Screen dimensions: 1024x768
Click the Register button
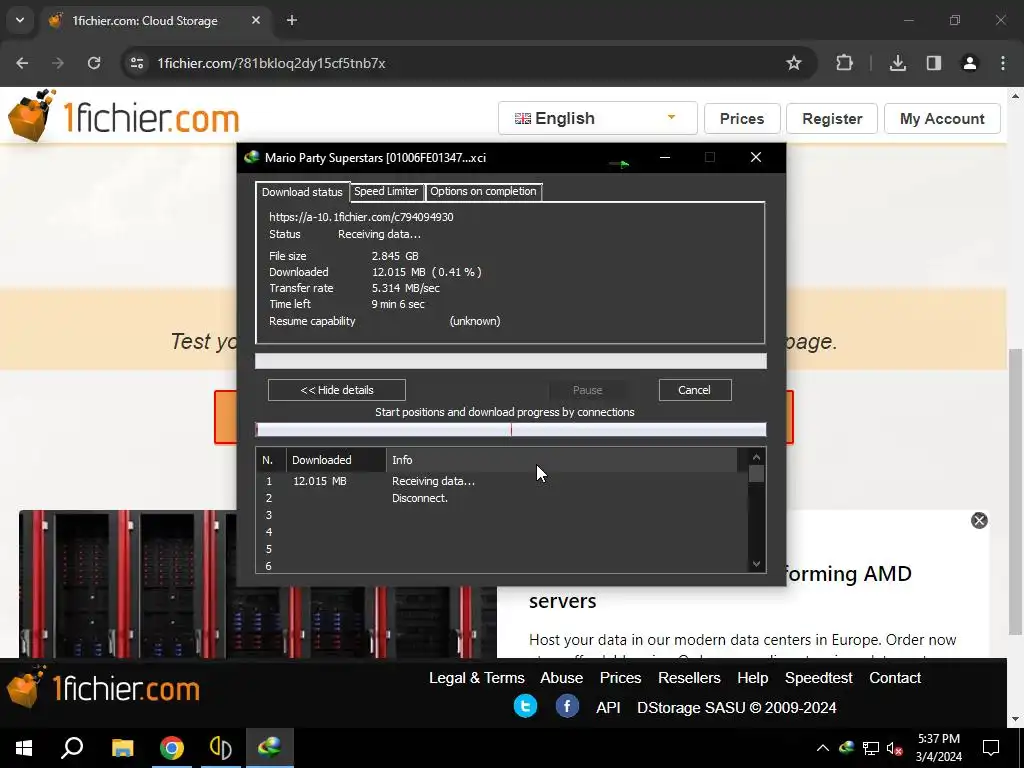(x=832, y=118)
